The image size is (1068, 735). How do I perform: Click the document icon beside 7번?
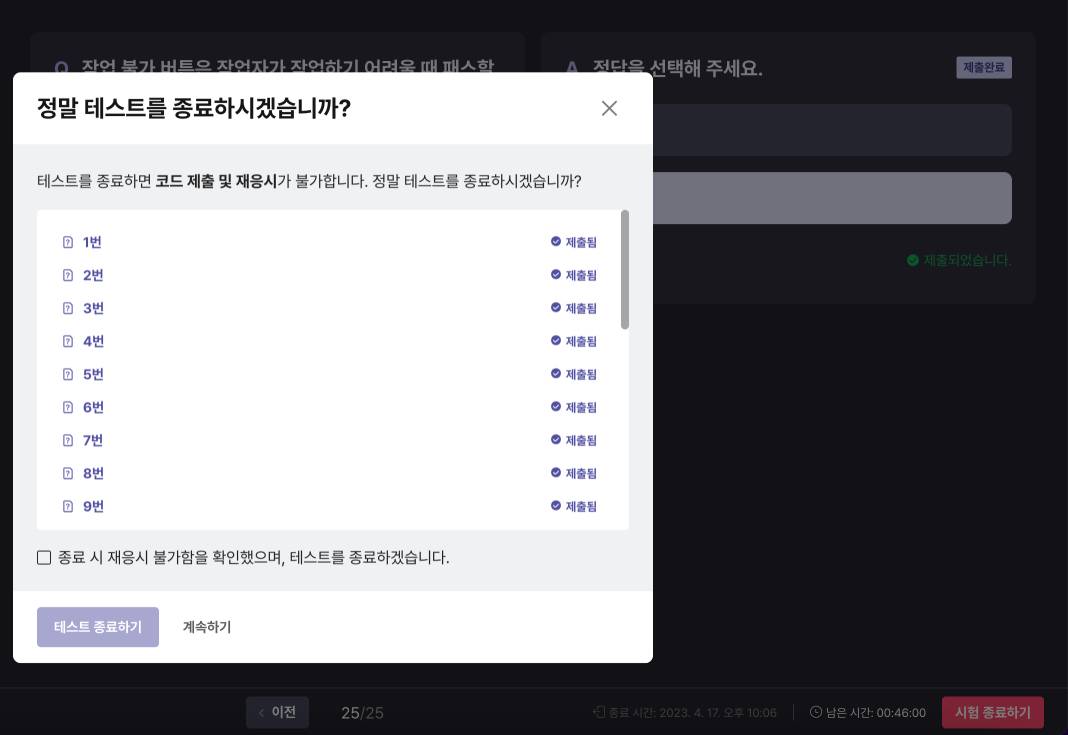tap(67, 440)
